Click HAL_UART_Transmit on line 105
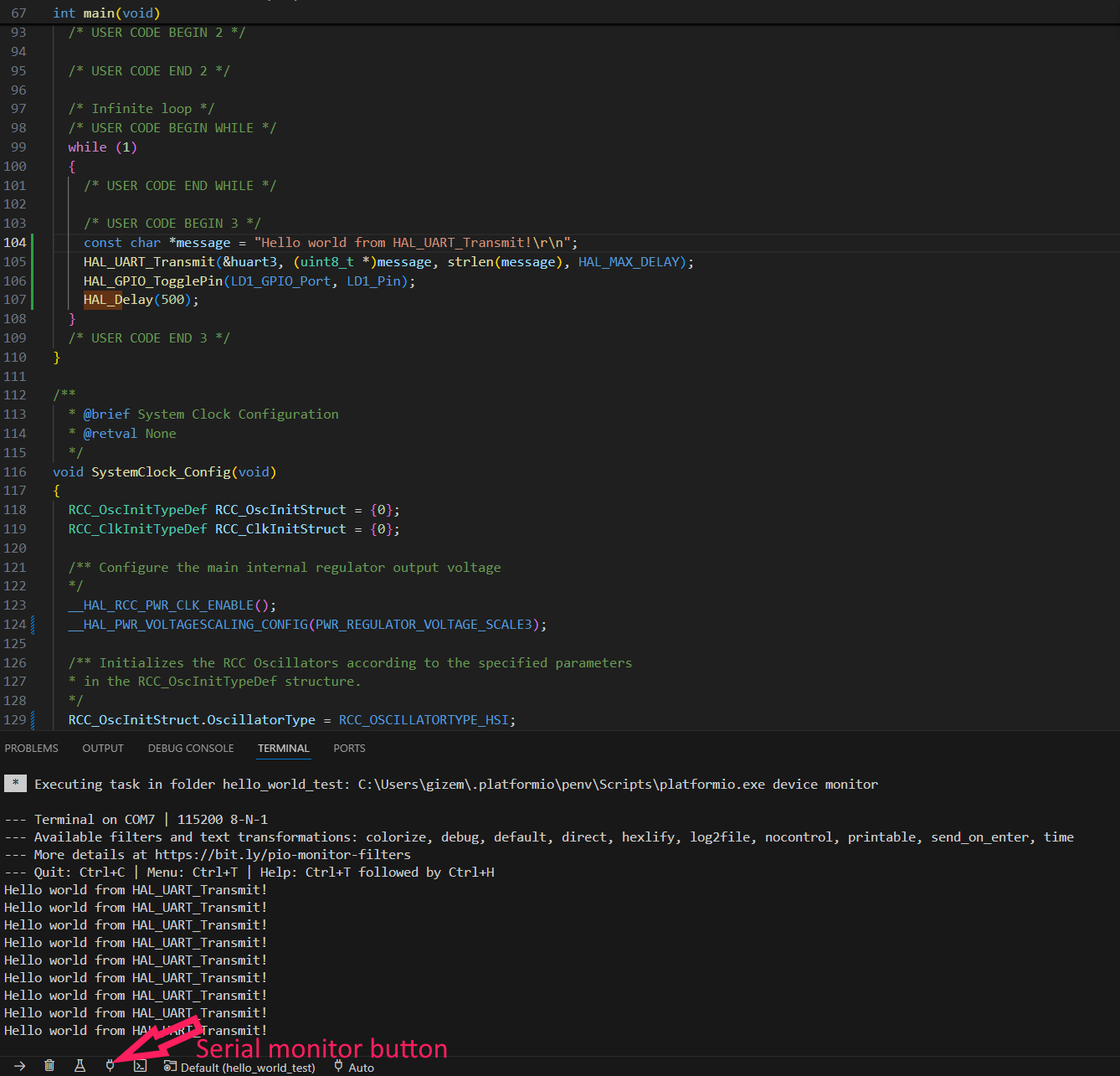 point(149,261)
